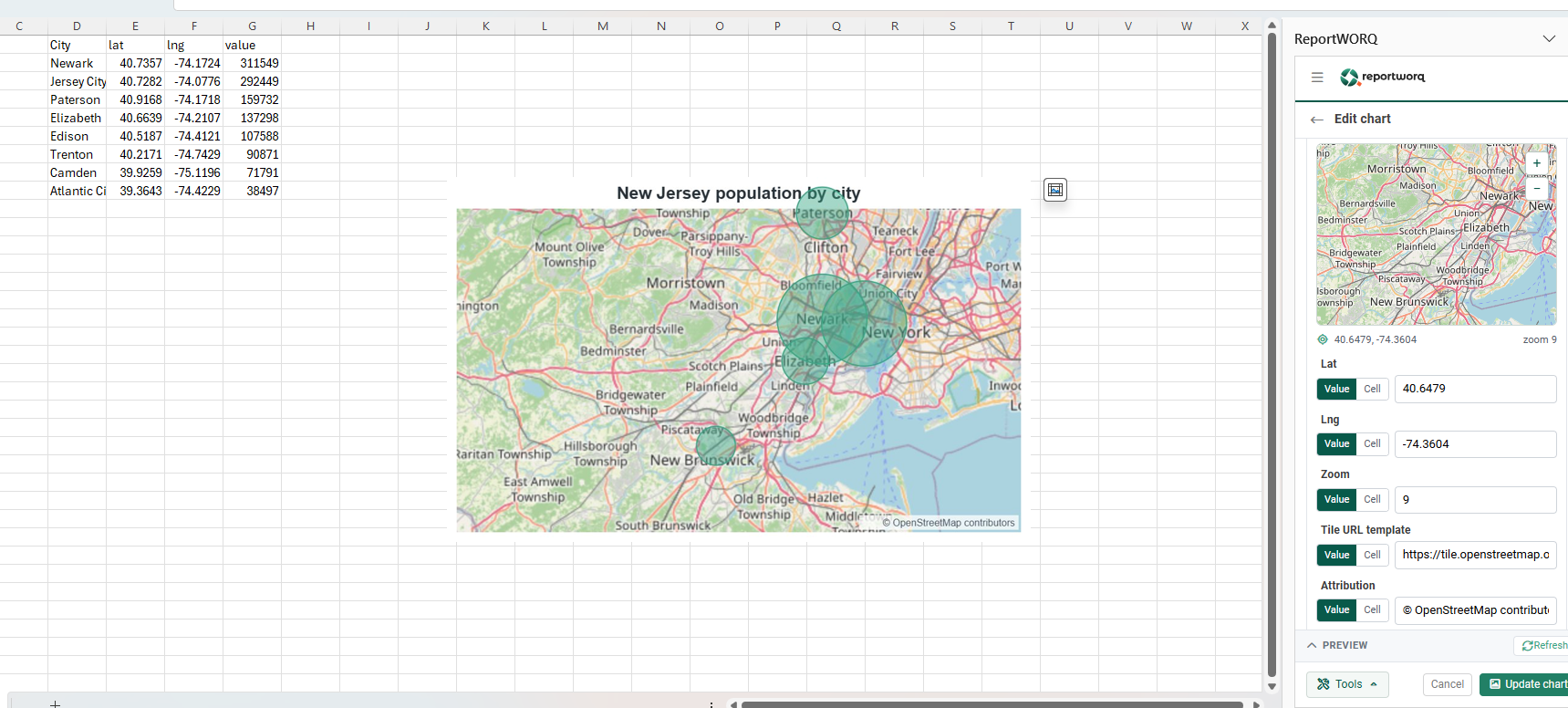
Task: Select cell containing Camden
Action: point(77,172)
